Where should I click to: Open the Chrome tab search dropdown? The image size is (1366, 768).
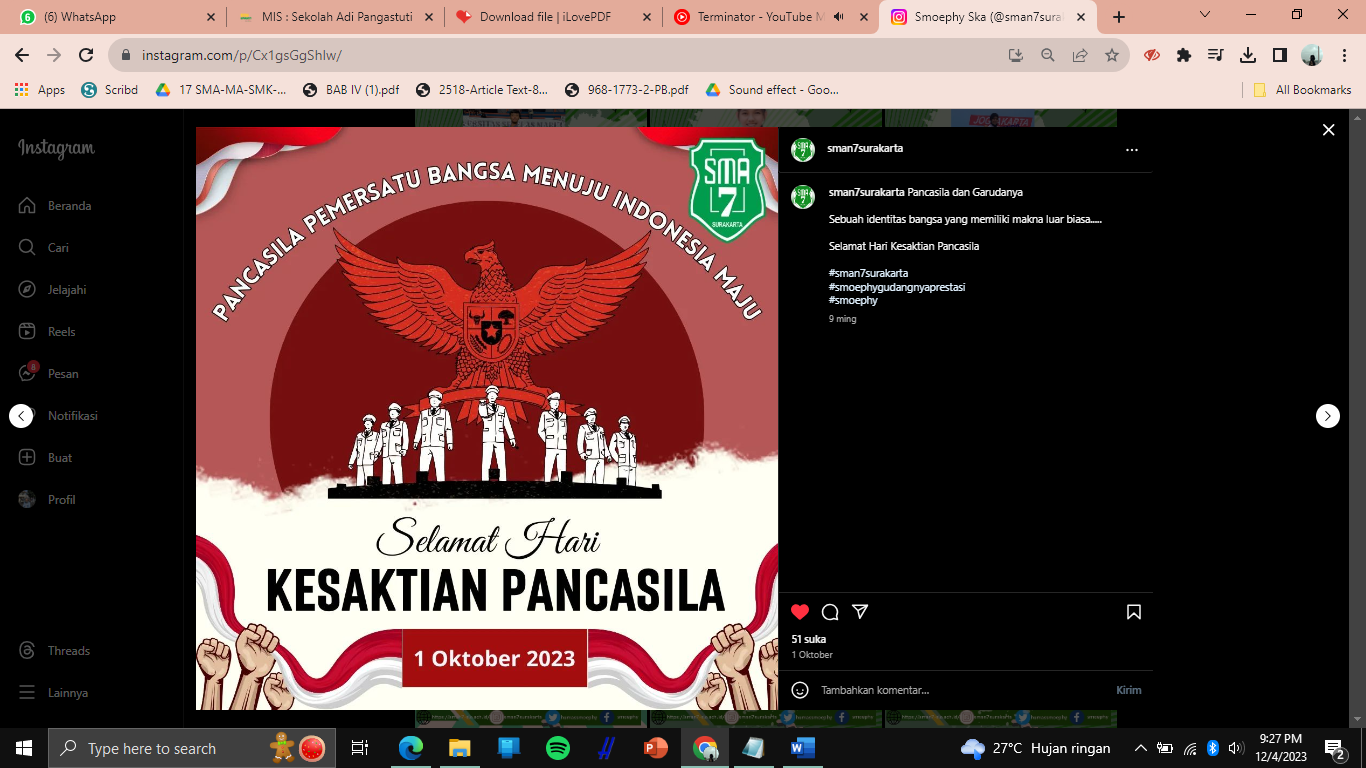tap(1205, 15)
